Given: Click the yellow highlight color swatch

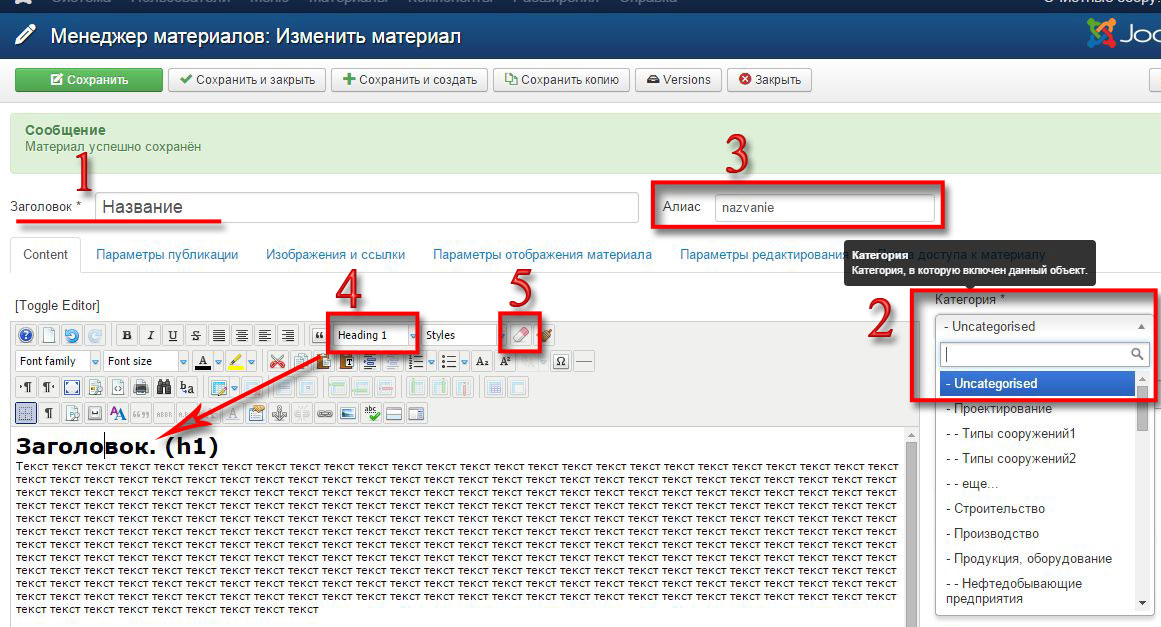Looking at the screenshot, I should click(235, 361).
